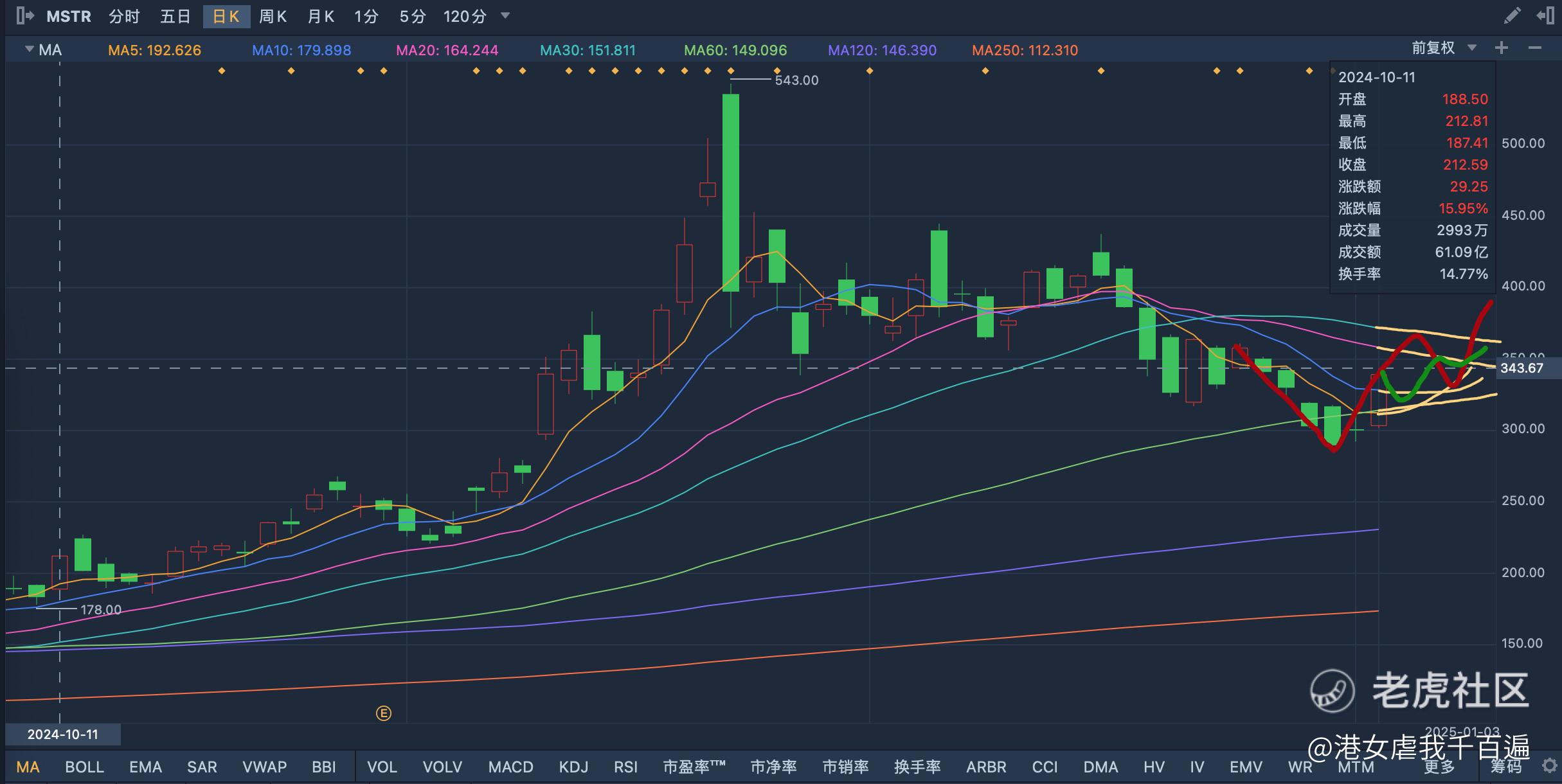Show the 市销率 indicator
The height and width of the screenshot is (784, 1562).
(845, 767)
